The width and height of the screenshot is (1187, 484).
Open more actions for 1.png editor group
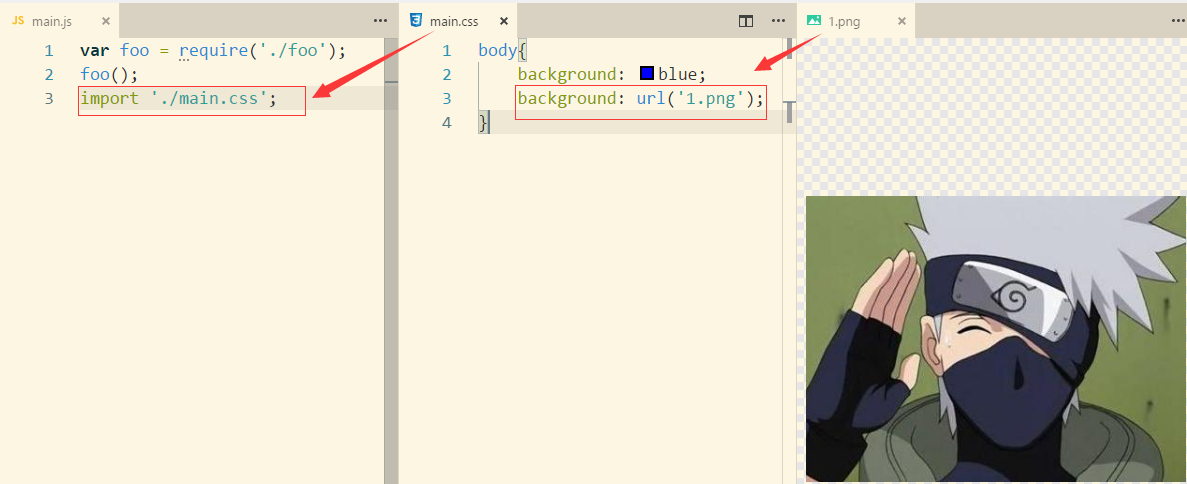click(x=1176, y=21)
